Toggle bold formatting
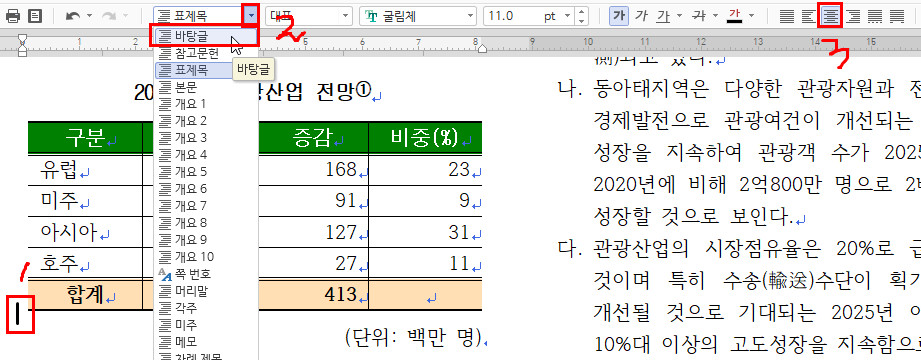 click(618, 16)
